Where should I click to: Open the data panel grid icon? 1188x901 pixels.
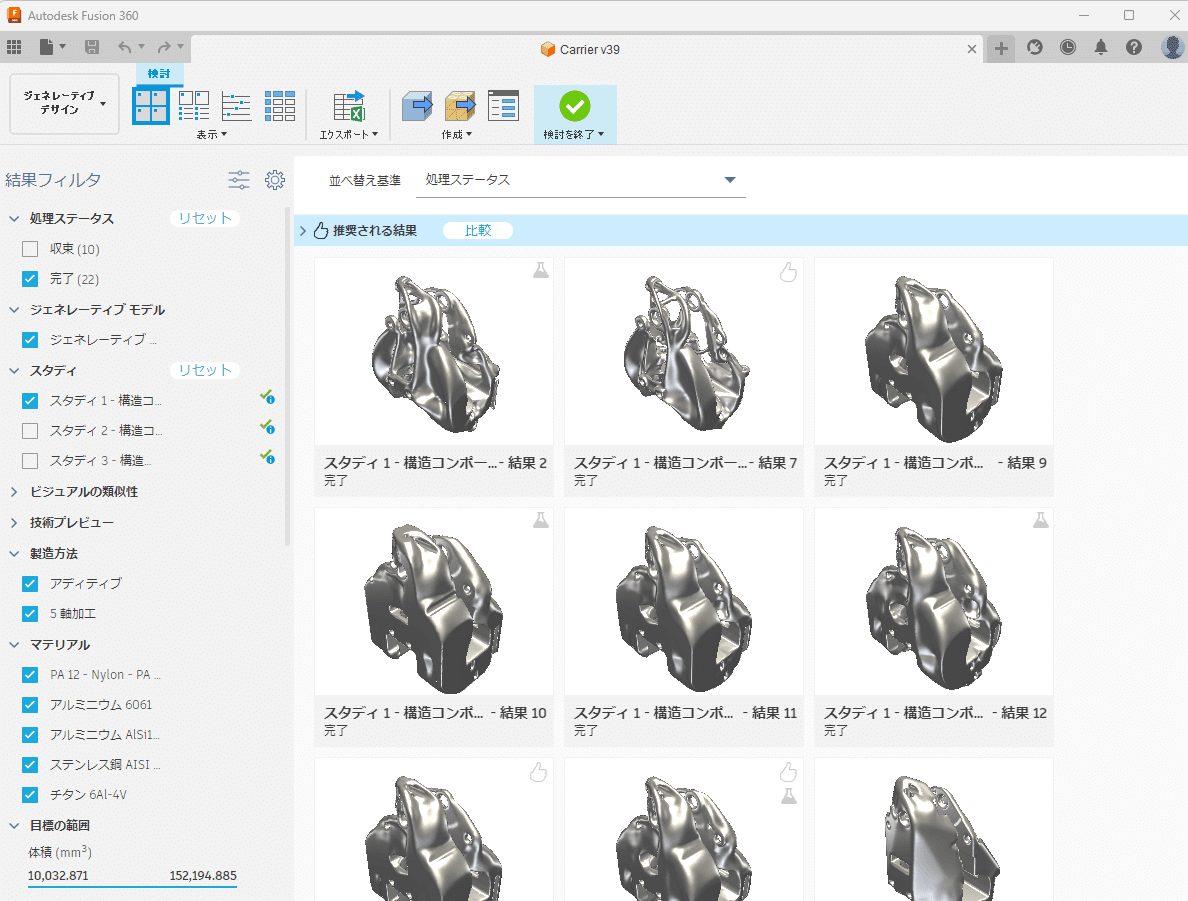[14, 48]
